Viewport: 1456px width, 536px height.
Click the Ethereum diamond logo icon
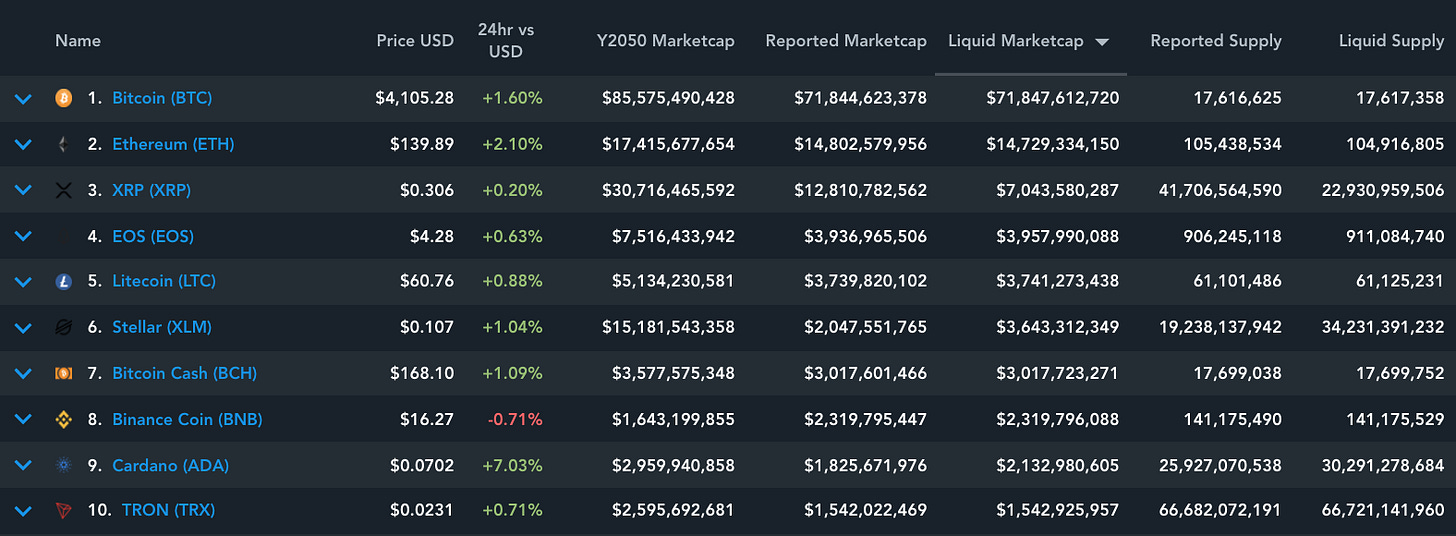pyautogui.click(x=64, y=144)
